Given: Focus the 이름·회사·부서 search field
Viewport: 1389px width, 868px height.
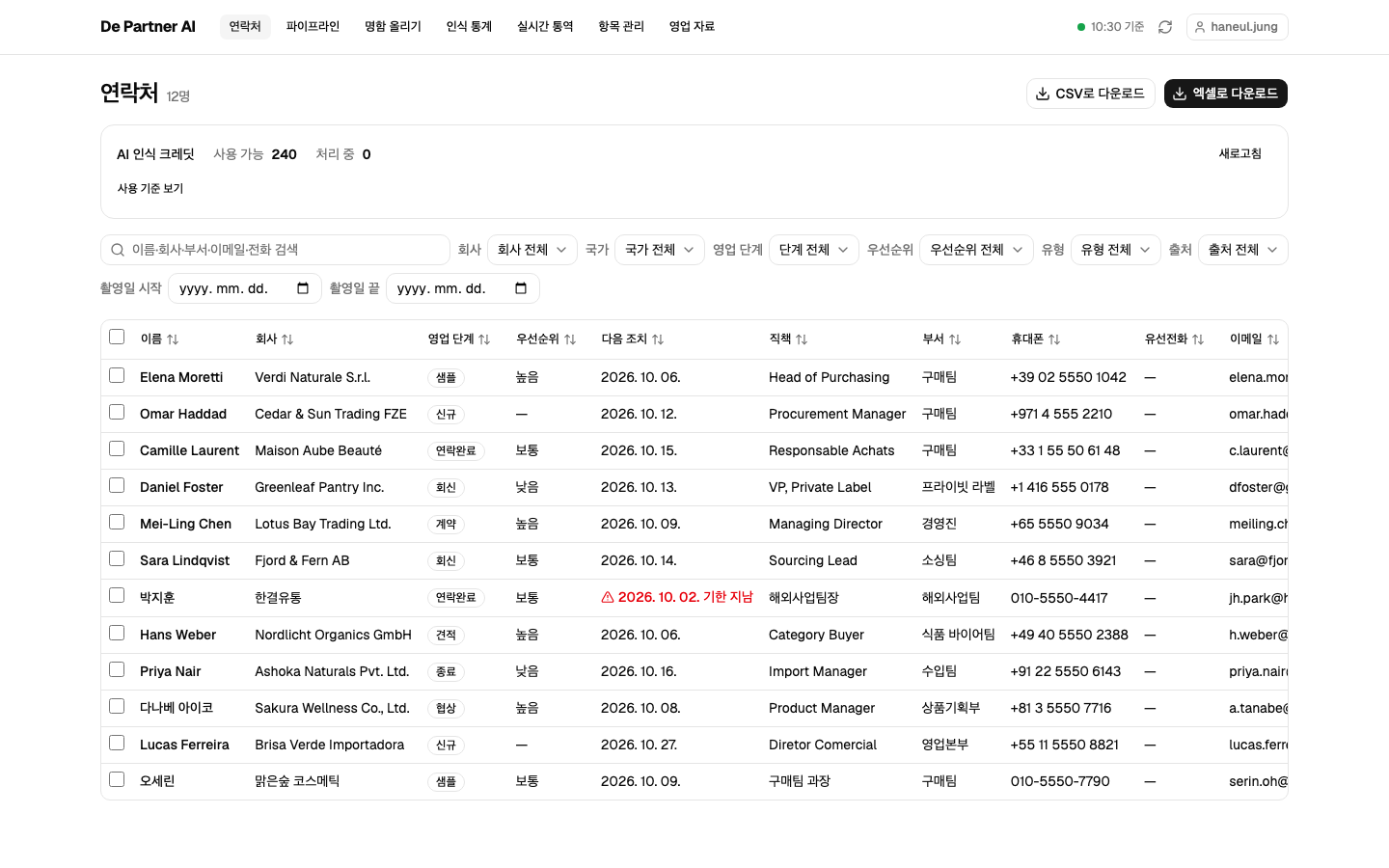Looking at the screenshot, I should point(275,250).
